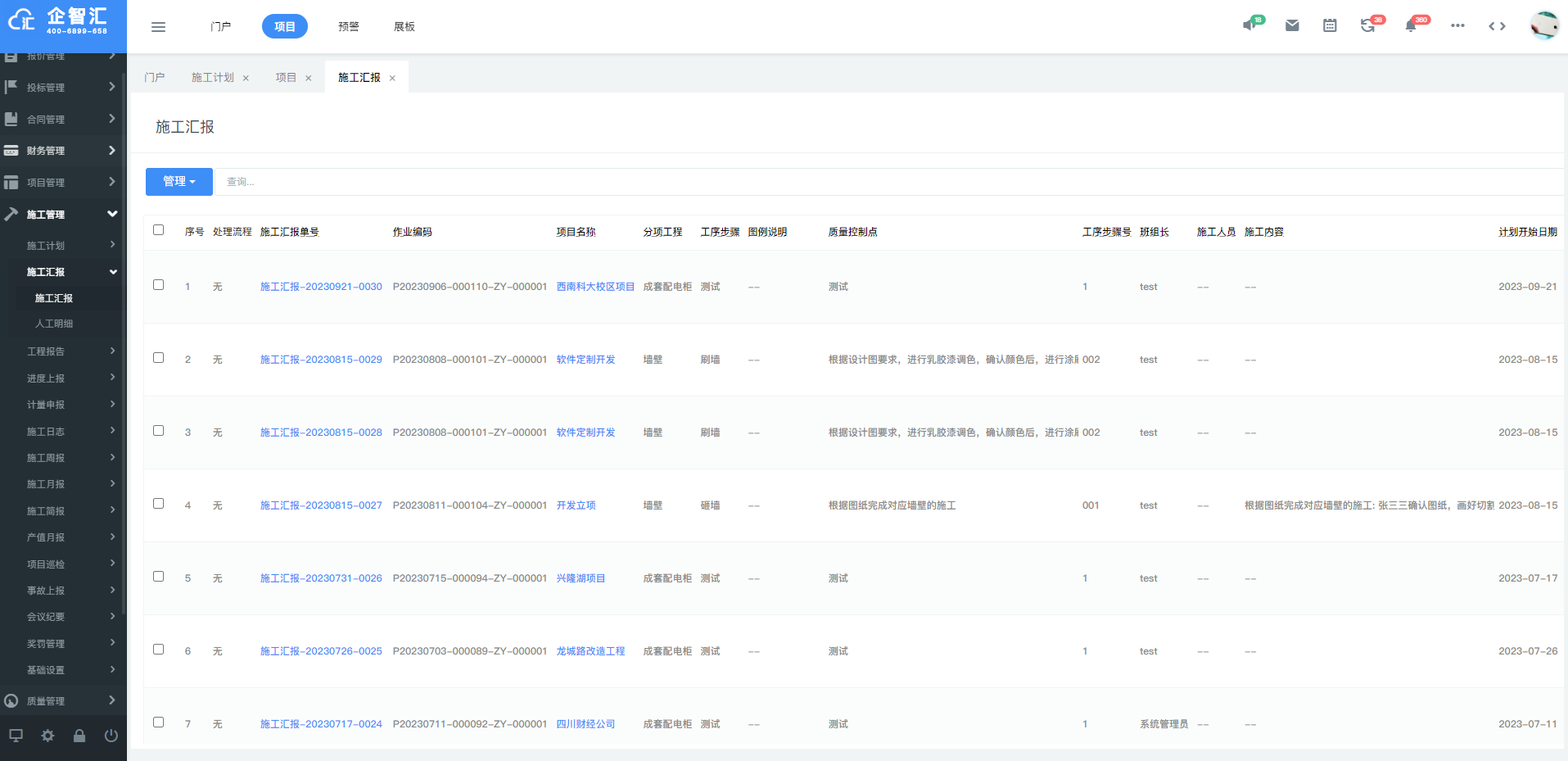Image resolution: width=1568 pixels, height=761 pixels.
Task: Open project link 西南科大校区项目
Action: click(x=595, y=287)
